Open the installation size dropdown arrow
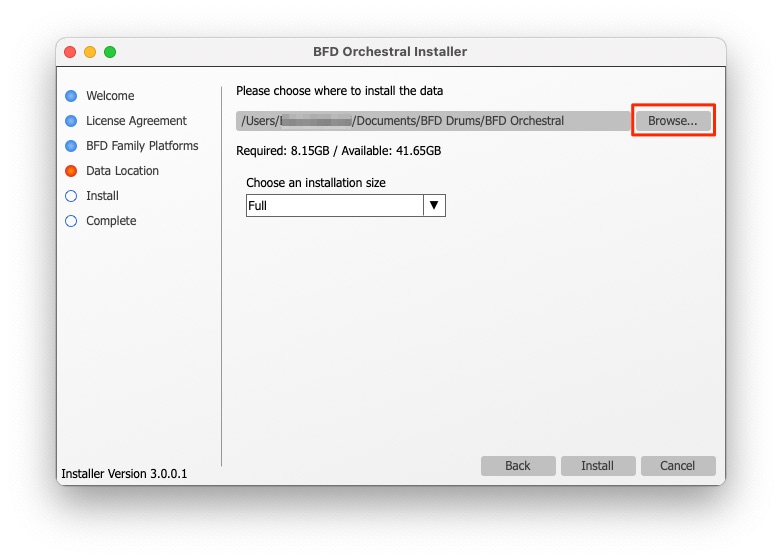 pos(434,205)
